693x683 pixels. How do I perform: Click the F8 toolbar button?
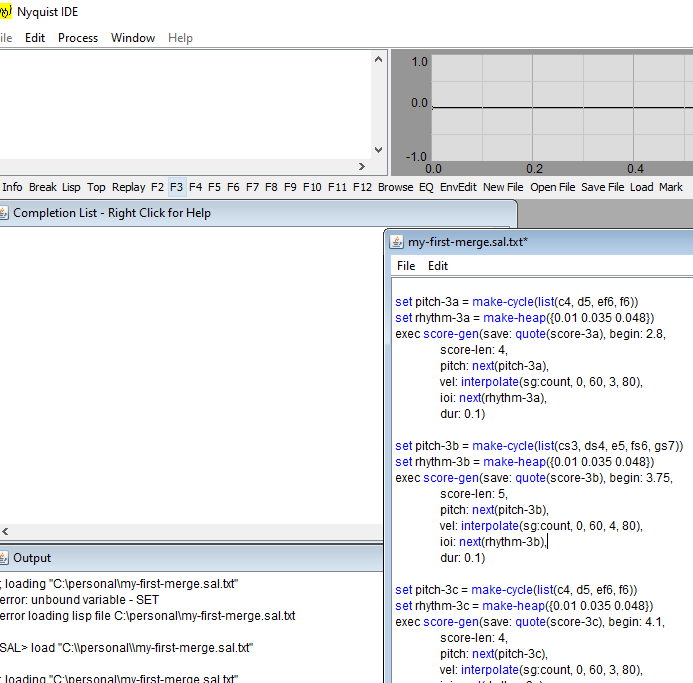coord(271,187)
